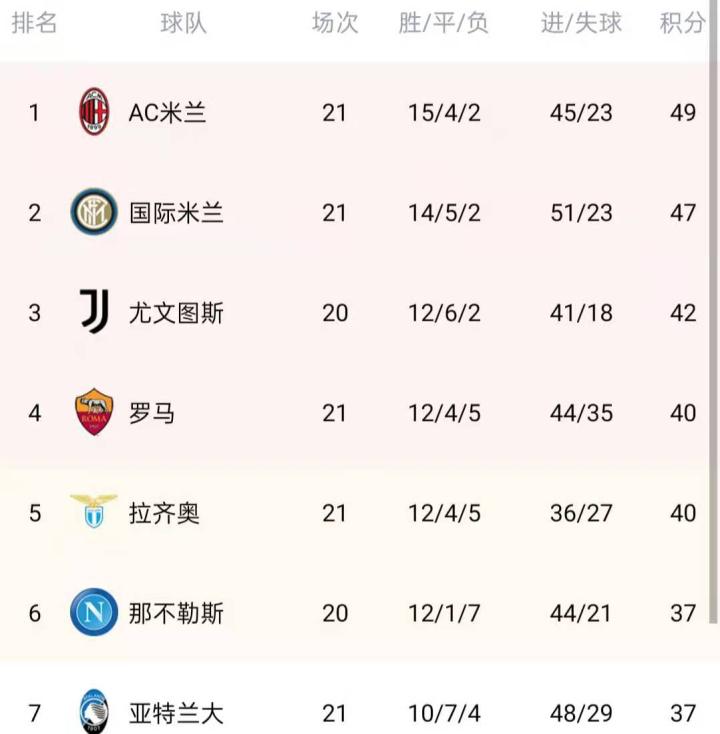Viewport: 720px width, 734px height.
Task: Click the Atalanta club crest
Action: tap(94, 712)
